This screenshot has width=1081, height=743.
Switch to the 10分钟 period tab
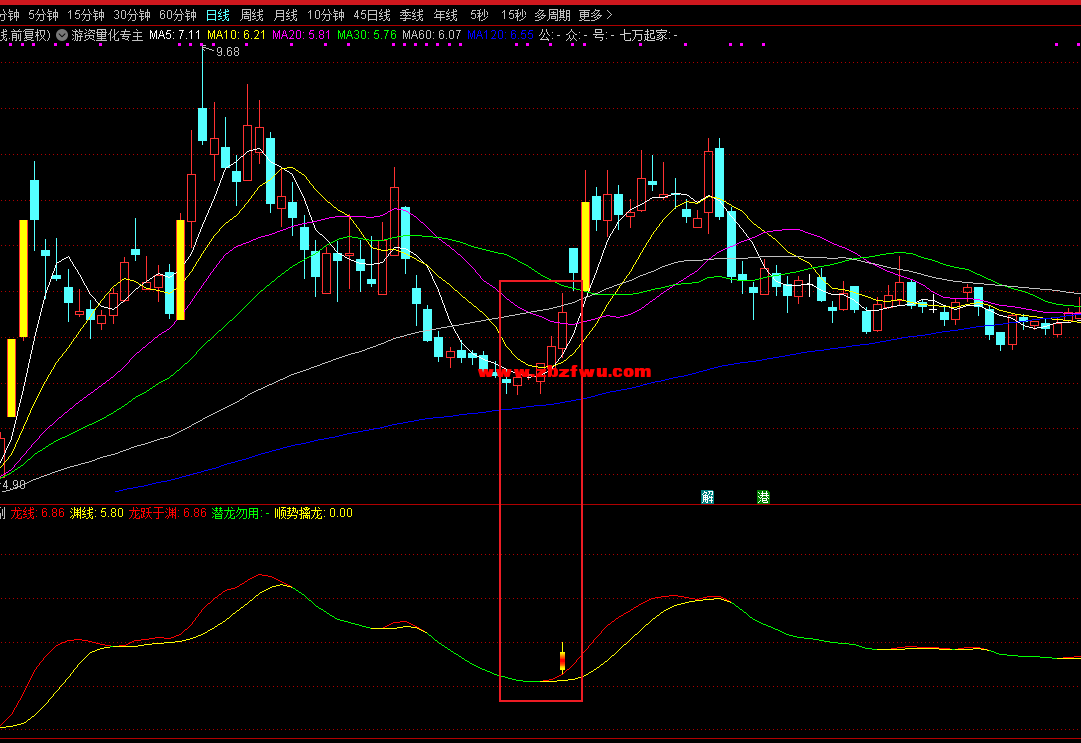tap(325, 15)
